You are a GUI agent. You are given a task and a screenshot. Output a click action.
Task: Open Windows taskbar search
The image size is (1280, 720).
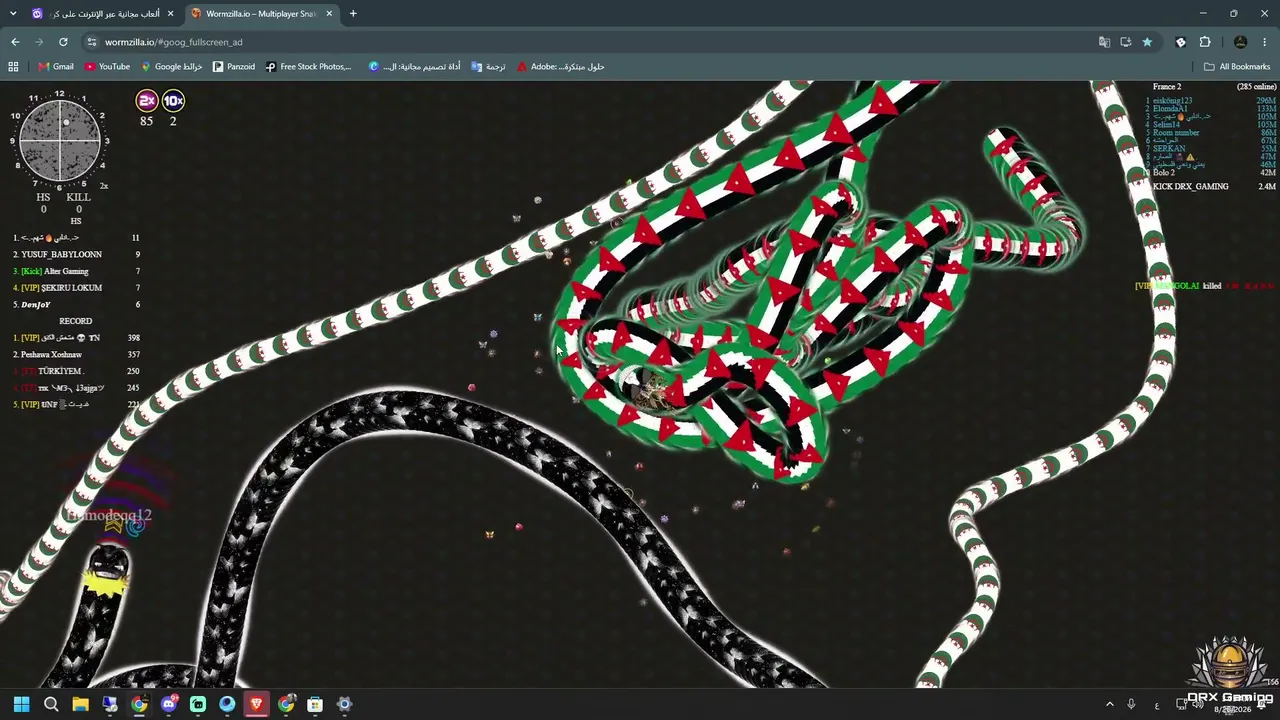51,704
